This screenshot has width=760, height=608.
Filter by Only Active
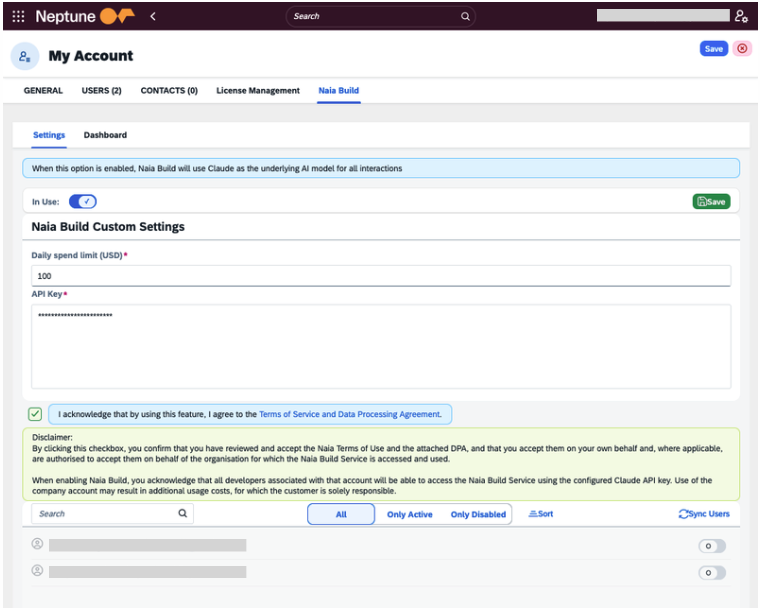pyautogui.click(x=410, y=514)
